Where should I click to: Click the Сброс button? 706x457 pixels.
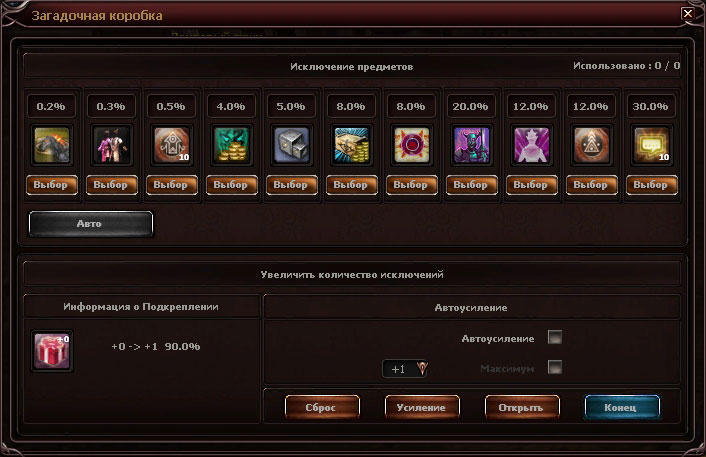coord(322,407)
